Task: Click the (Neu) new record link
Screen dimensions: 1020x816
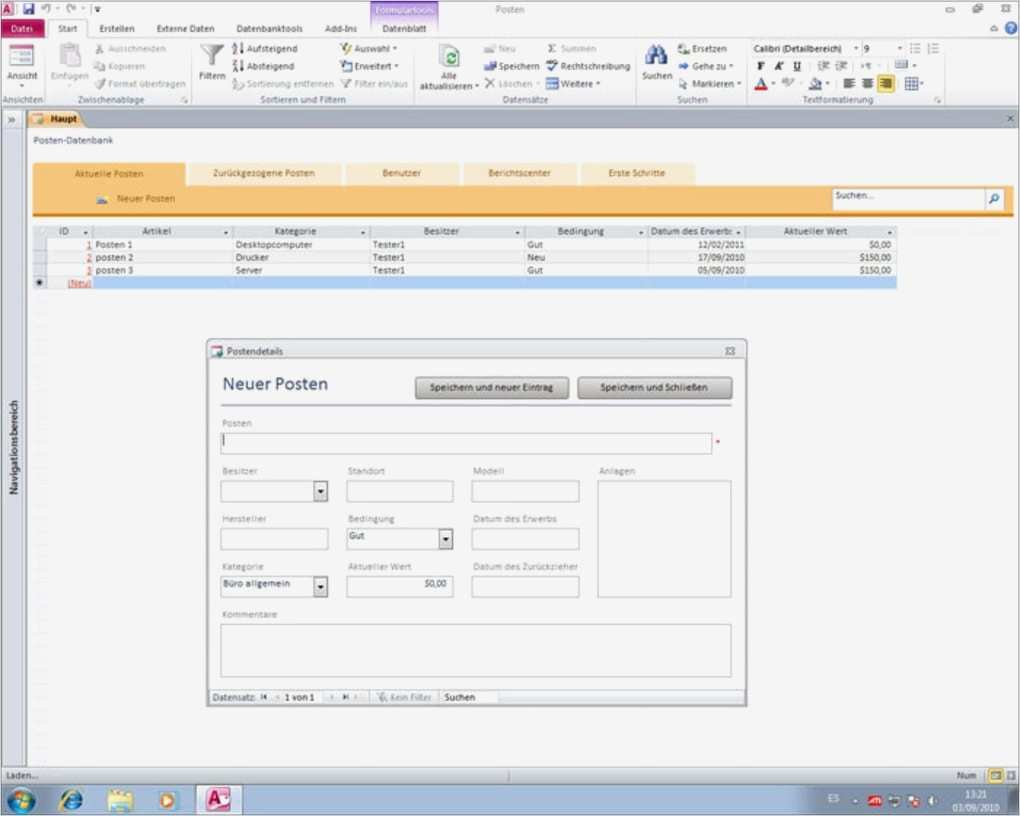Action: click(x=79, y=283)
